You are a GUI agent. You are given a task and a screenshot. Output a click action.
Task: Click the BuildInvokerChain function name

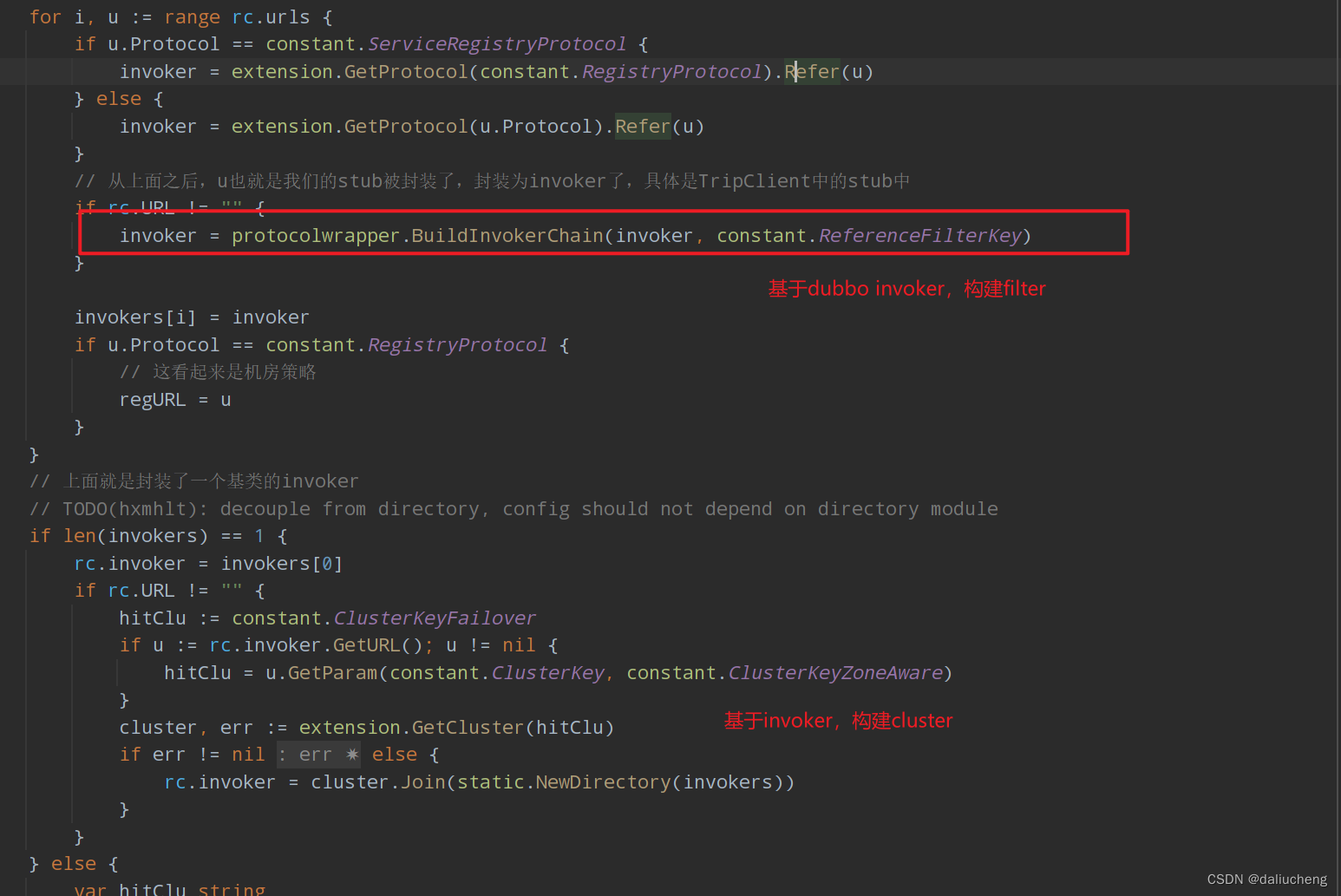[507, 236]
